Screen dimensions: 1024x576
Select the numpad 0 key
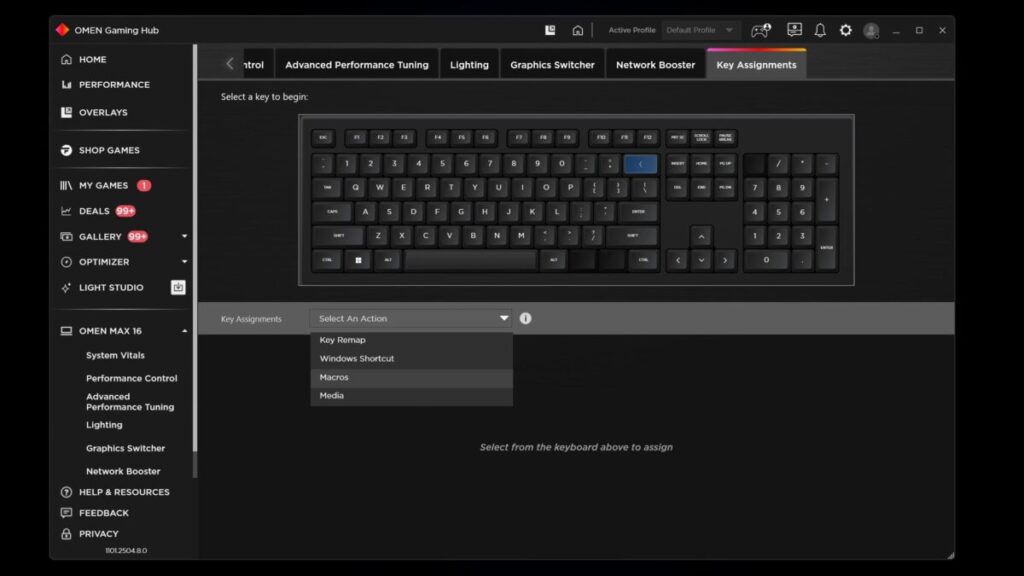[767, 260]
